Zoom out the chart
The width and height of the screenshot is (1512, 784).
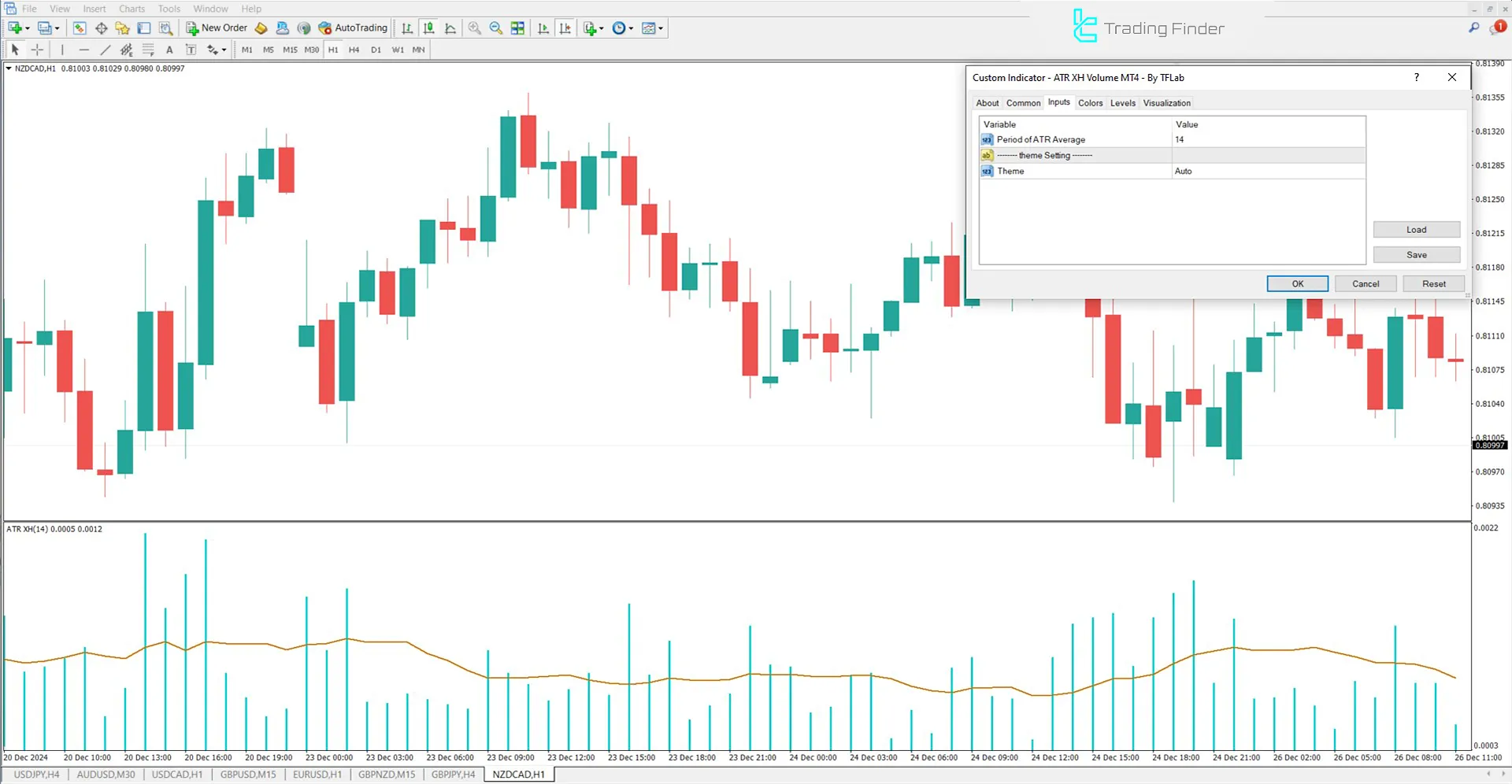[495, 28]
